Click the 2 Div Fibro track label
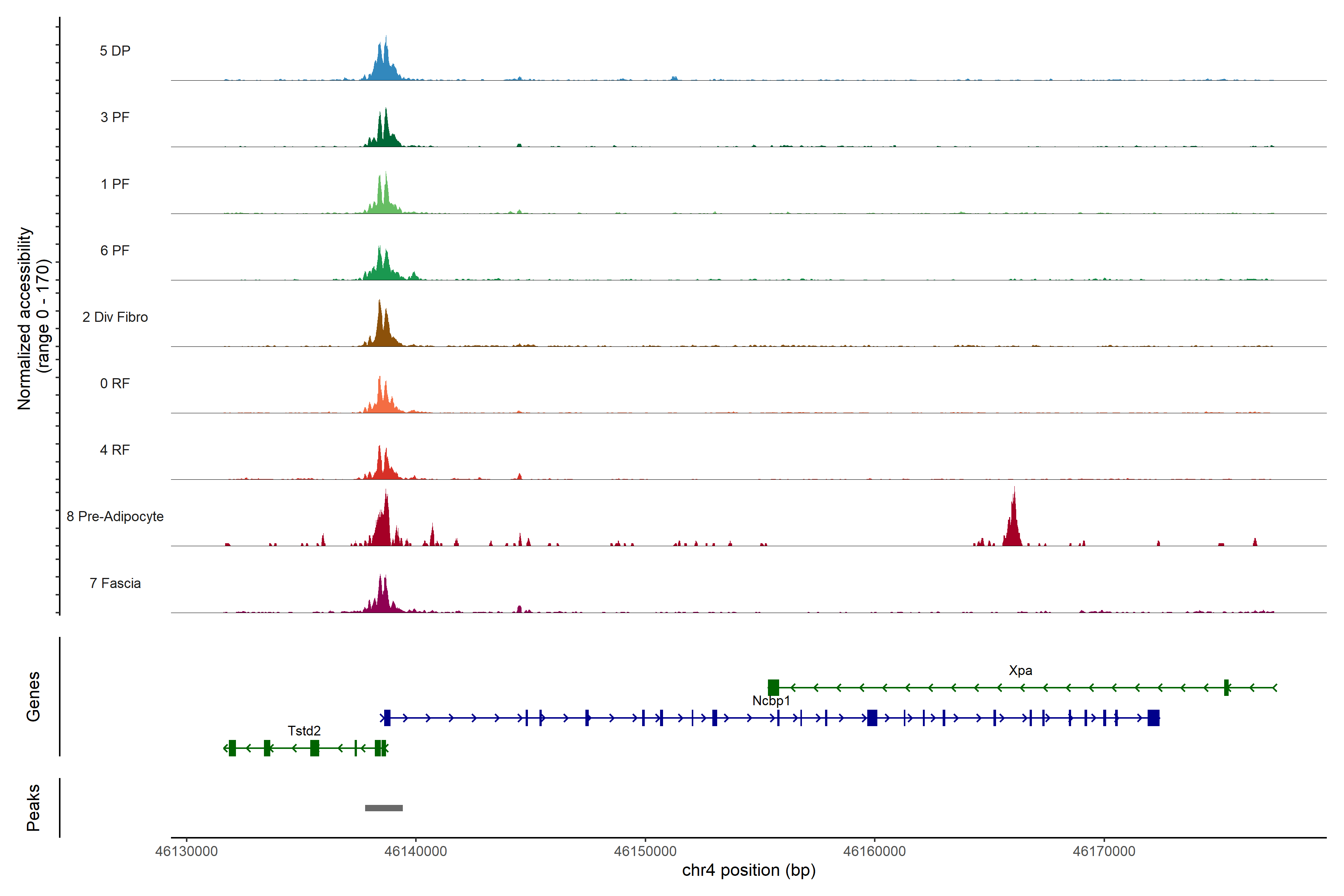1344x896 pixels. click(x=115, y=317)
